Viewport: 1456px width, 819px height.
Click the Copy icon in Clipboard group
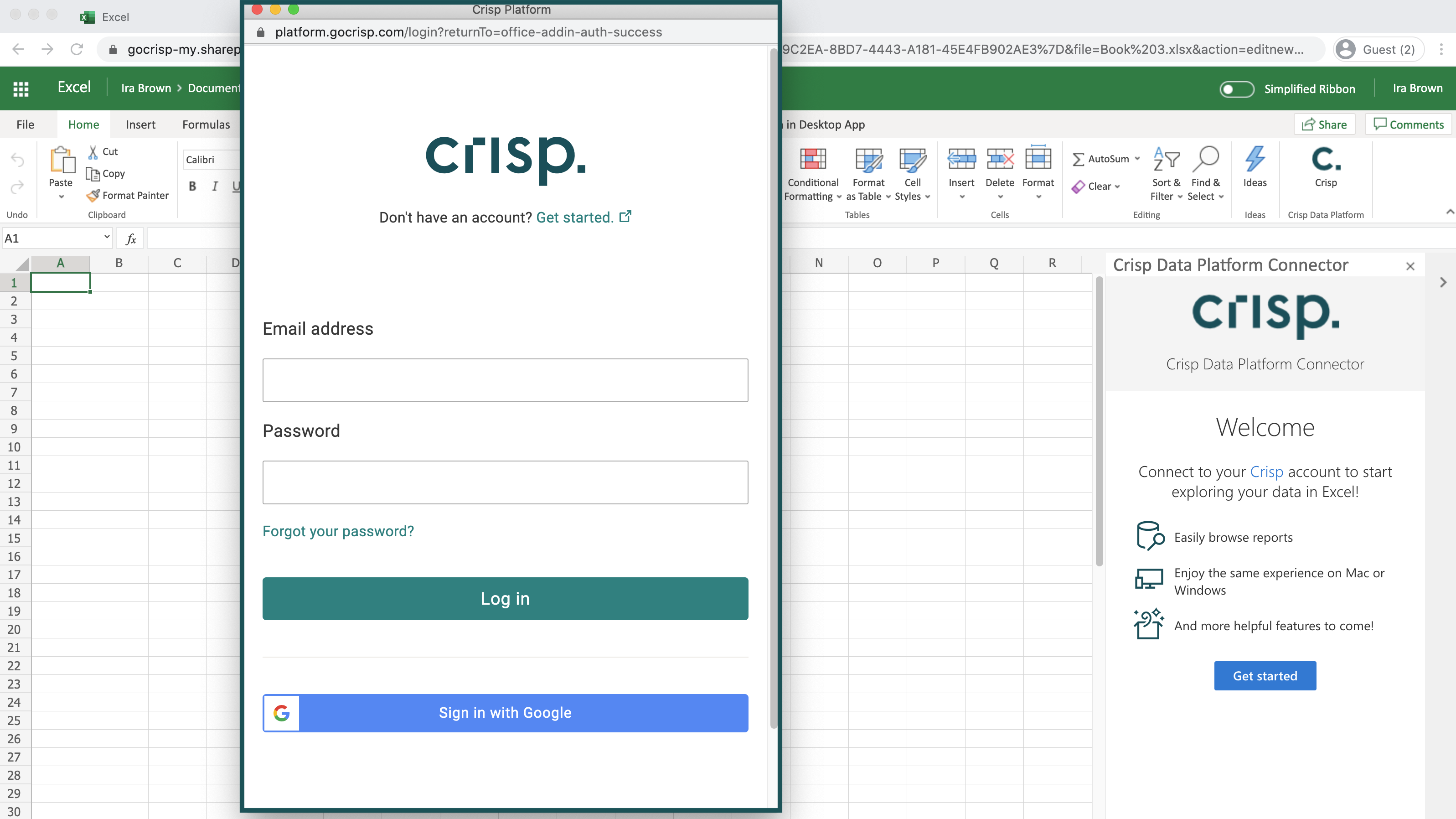(93, 174)
